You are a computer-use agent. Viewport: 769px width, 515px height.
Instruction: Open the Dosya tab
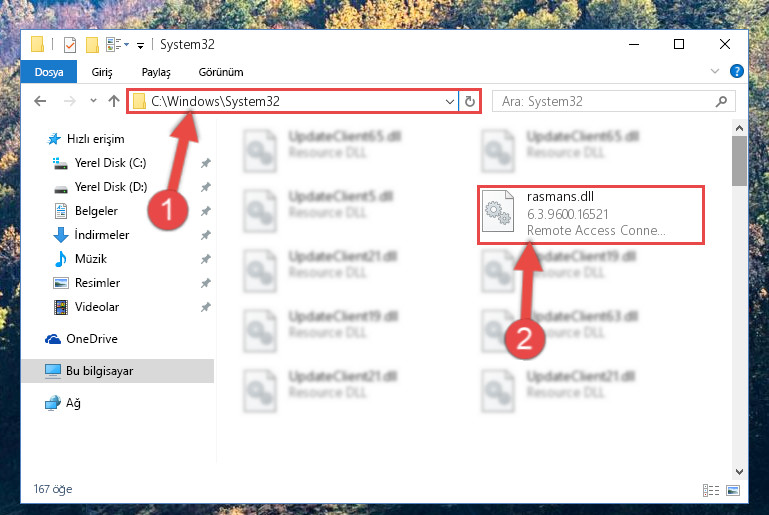click(x=49, y=72)
